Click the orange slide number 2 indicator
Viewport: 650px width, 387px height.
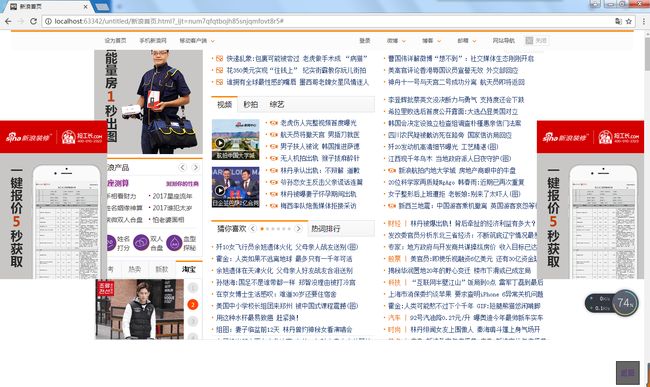coord(193,305)
